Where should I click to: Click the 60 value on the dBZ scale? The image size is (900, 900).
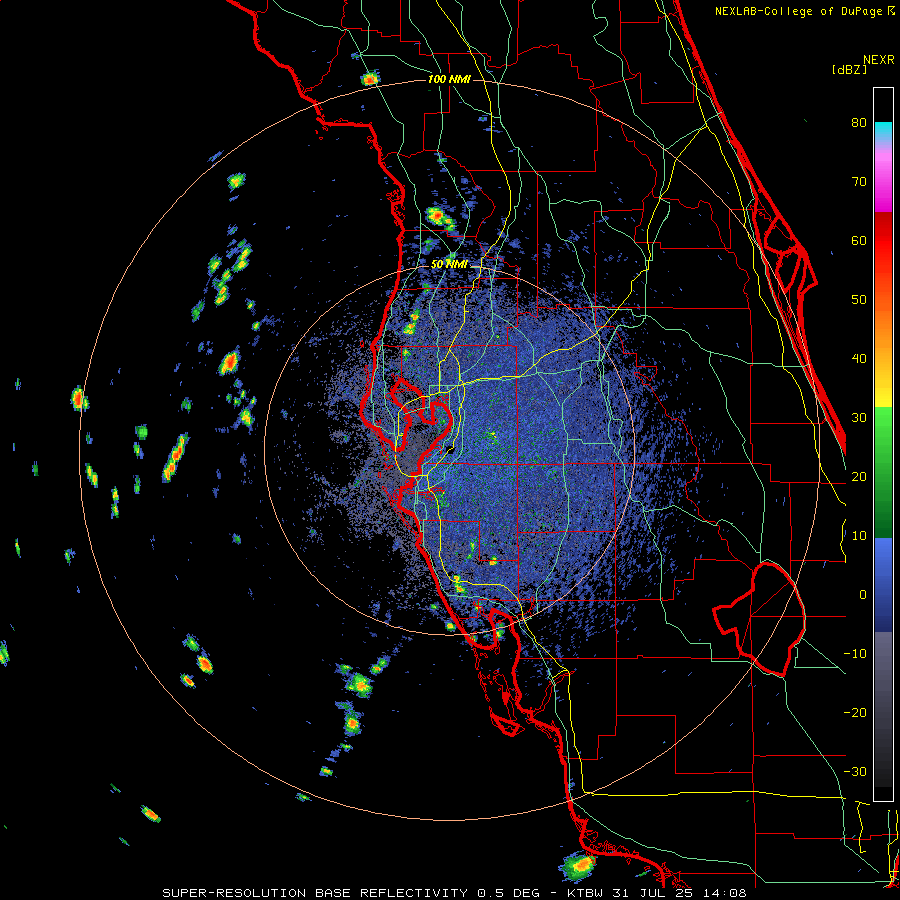tap(859, 240)
